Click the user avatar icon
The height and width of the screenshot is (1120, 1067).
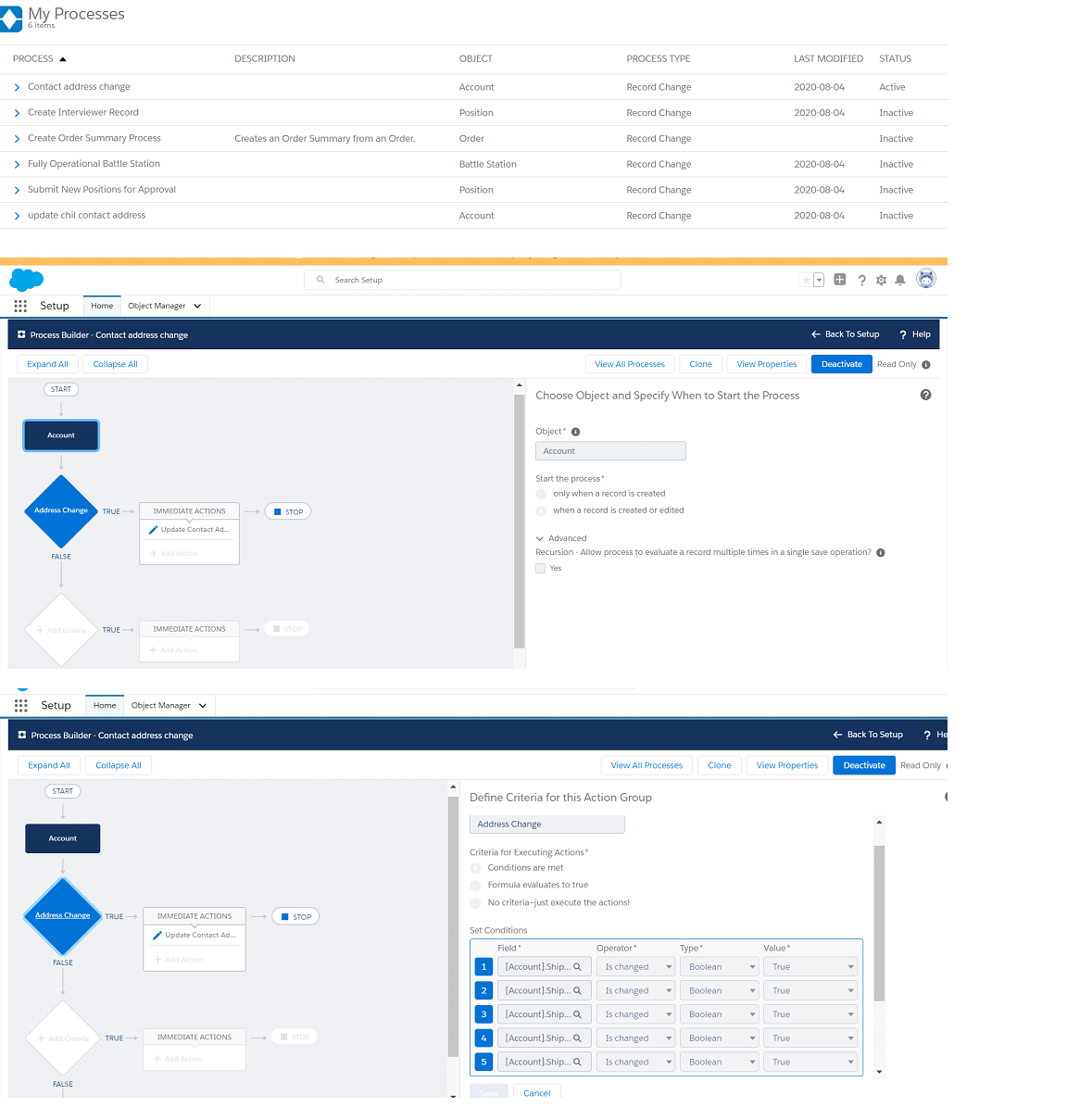pos(926,279)
